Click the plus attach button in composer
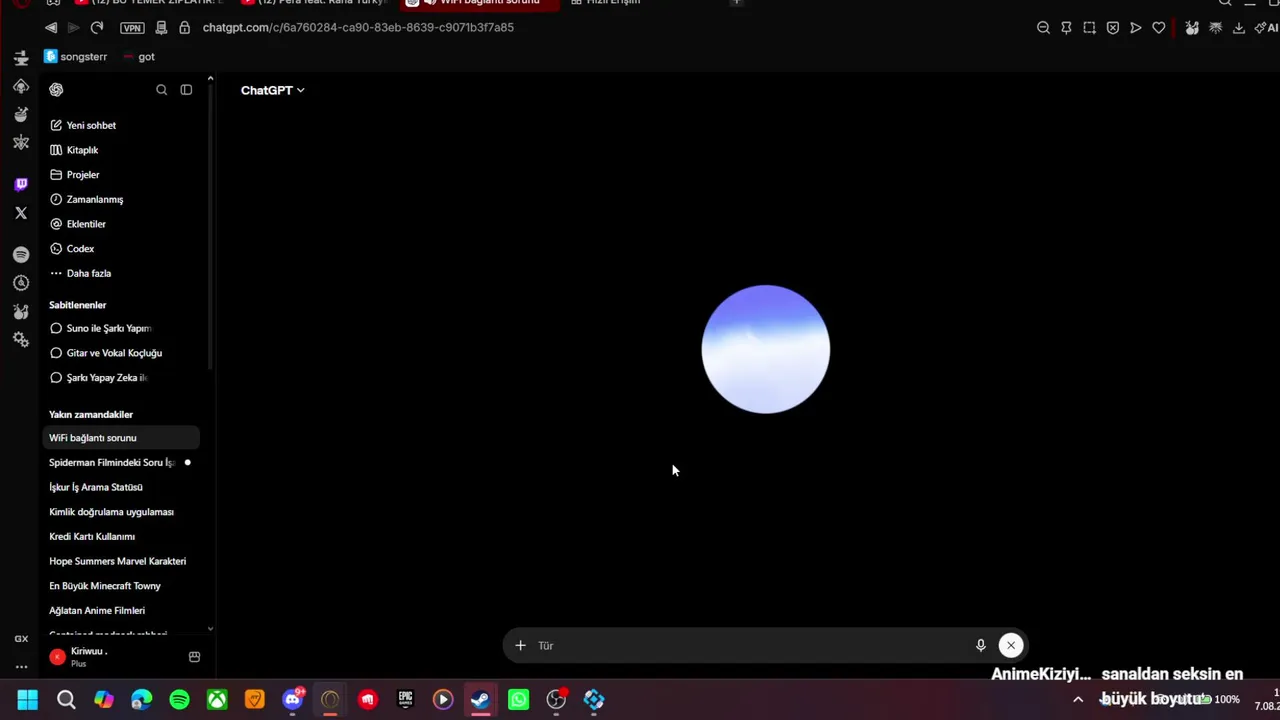Image resolution: width=1280 pixels, height=720 pixels. (x=520, y=646)
